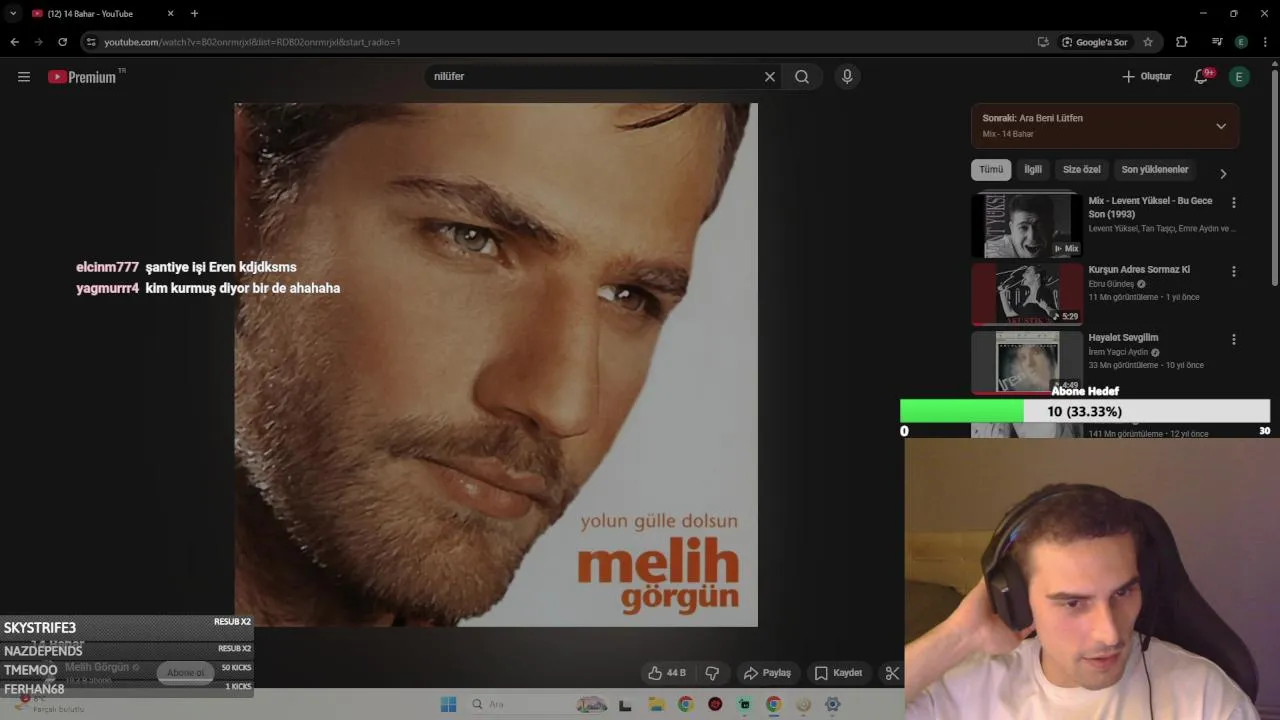Select the İlgili filter chip
Image resolution: width=1280 pixels, height=720 pixels.
[1033, 170]
